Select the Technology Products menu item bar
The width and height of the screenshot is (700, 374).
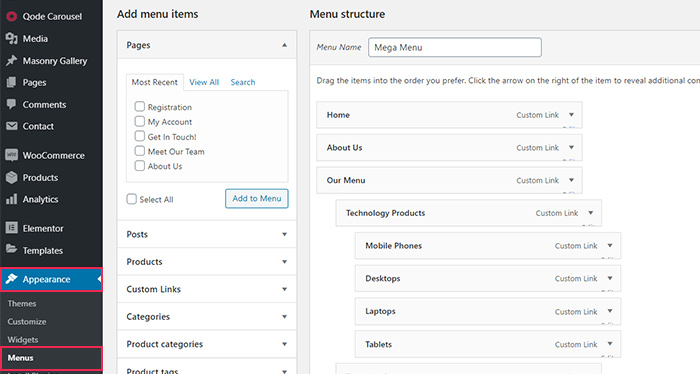pos(468,213)
